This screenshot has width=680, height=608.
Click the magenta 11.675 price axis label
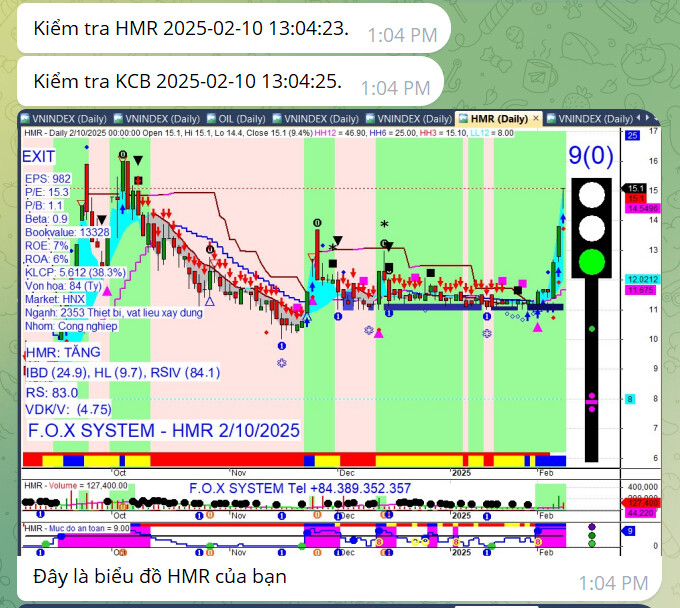(641, 290)
